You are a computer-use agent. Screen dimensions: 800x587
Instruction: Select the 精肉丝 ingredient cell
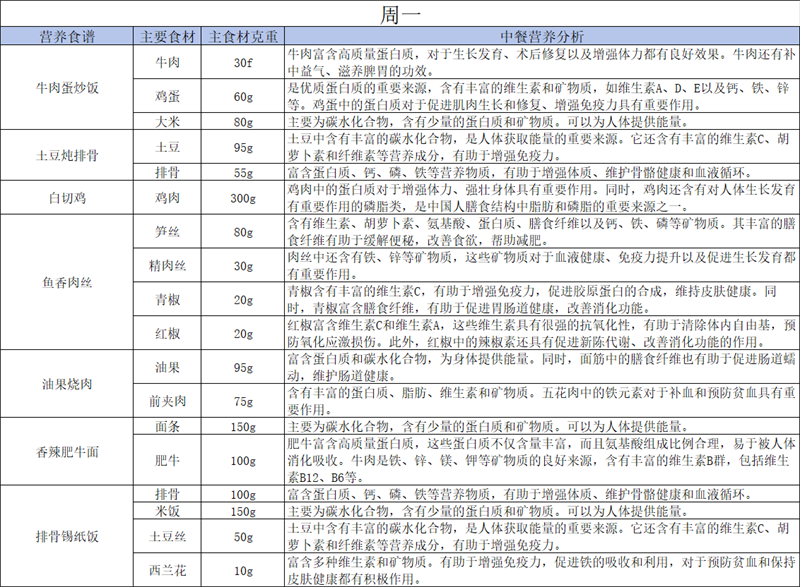(168, 265)
